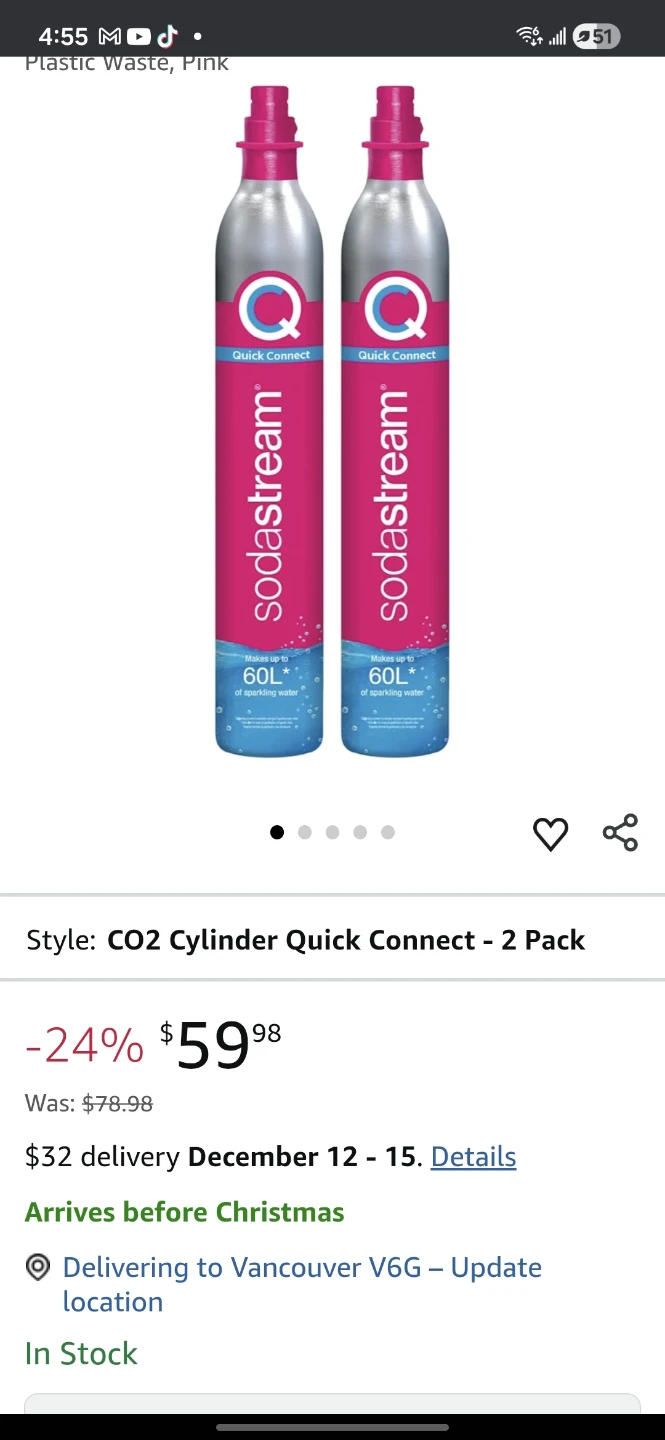The image size is (665, 1440).
Task: Select the first image carousel dot
Action: point(277,832)
